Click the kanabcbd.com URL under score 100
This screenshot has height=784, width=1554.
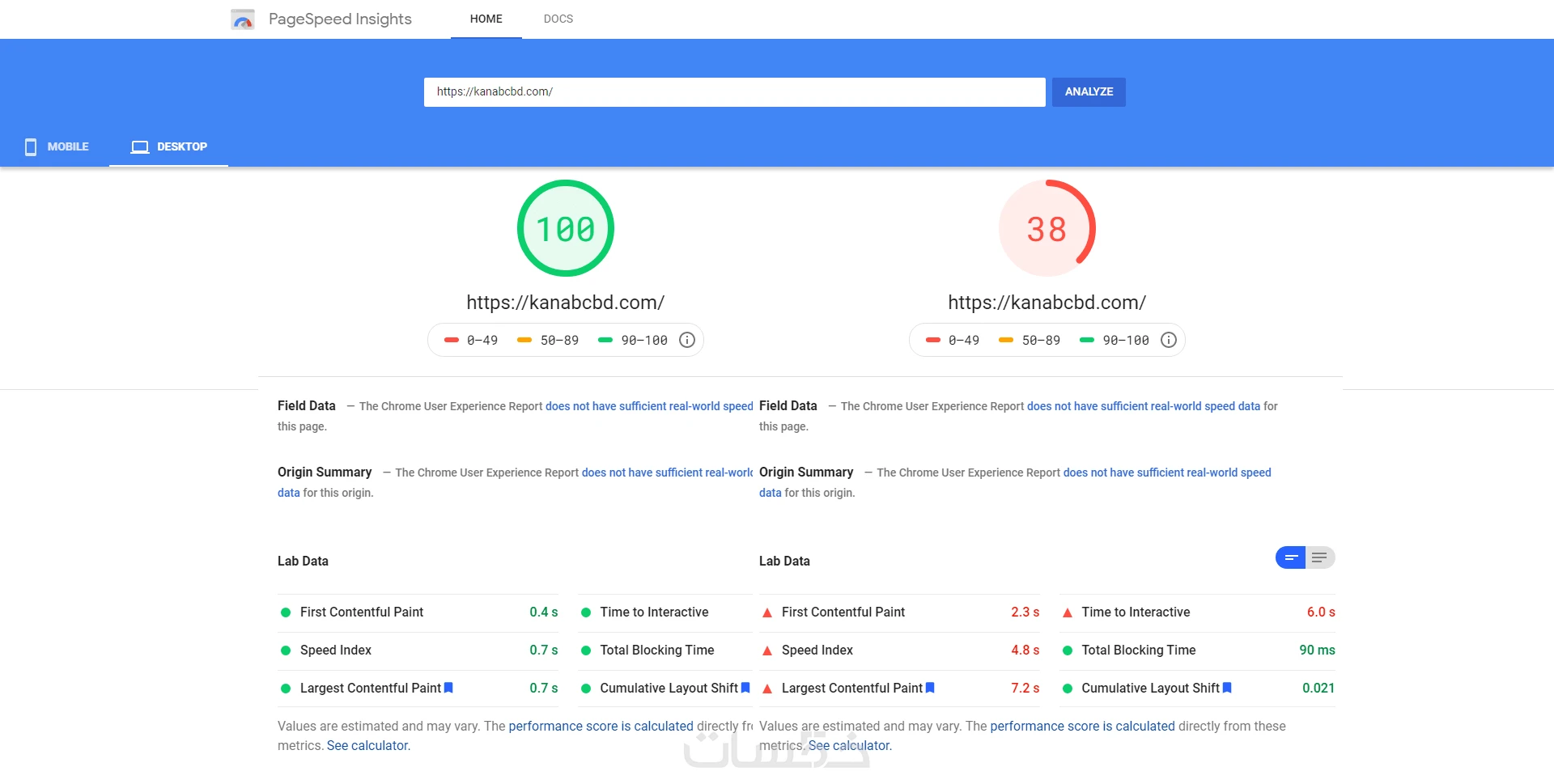click(566, 303)
